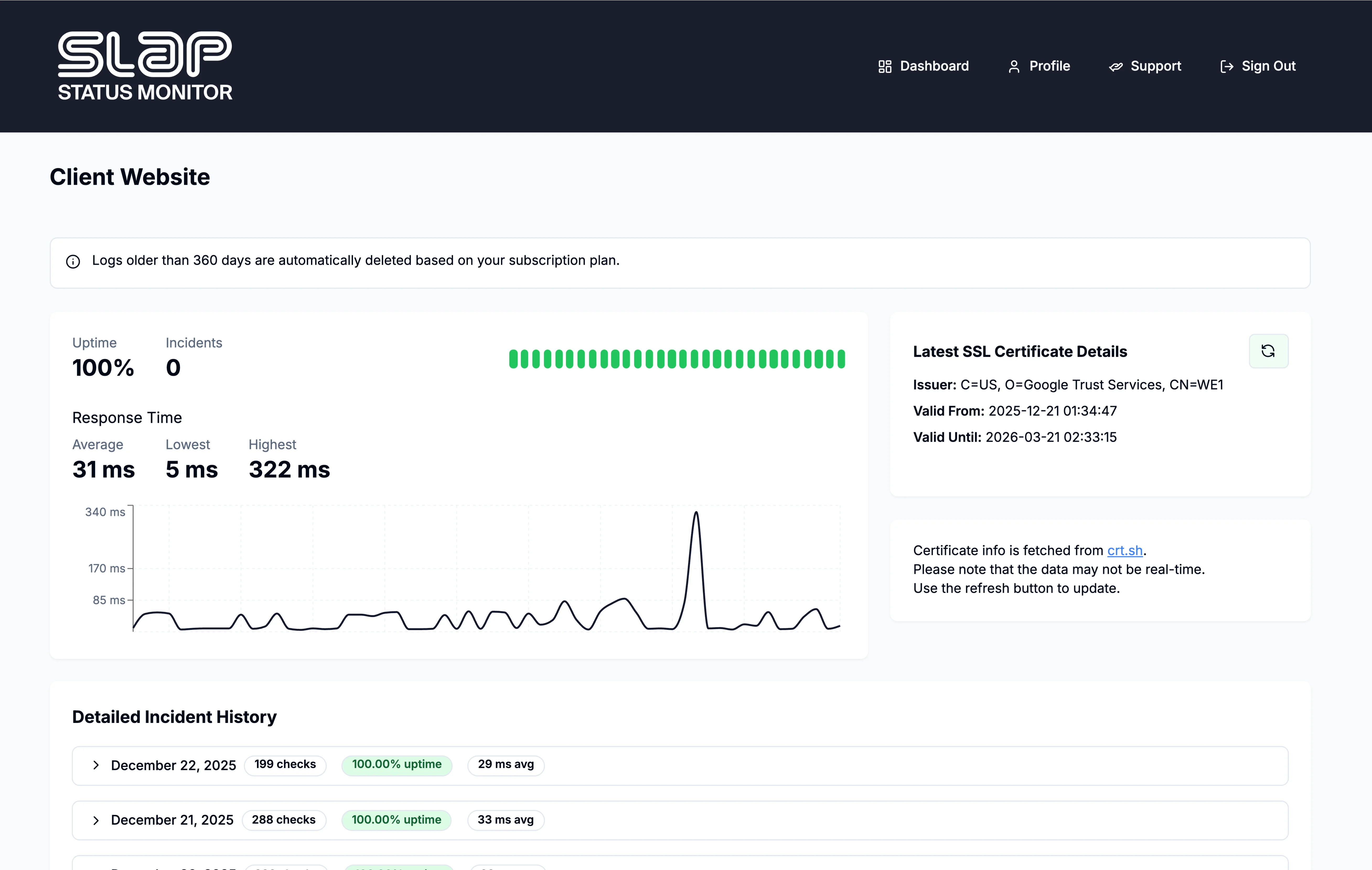Click the Support navigation text
1372x870 pixels.
(1155, 66)
